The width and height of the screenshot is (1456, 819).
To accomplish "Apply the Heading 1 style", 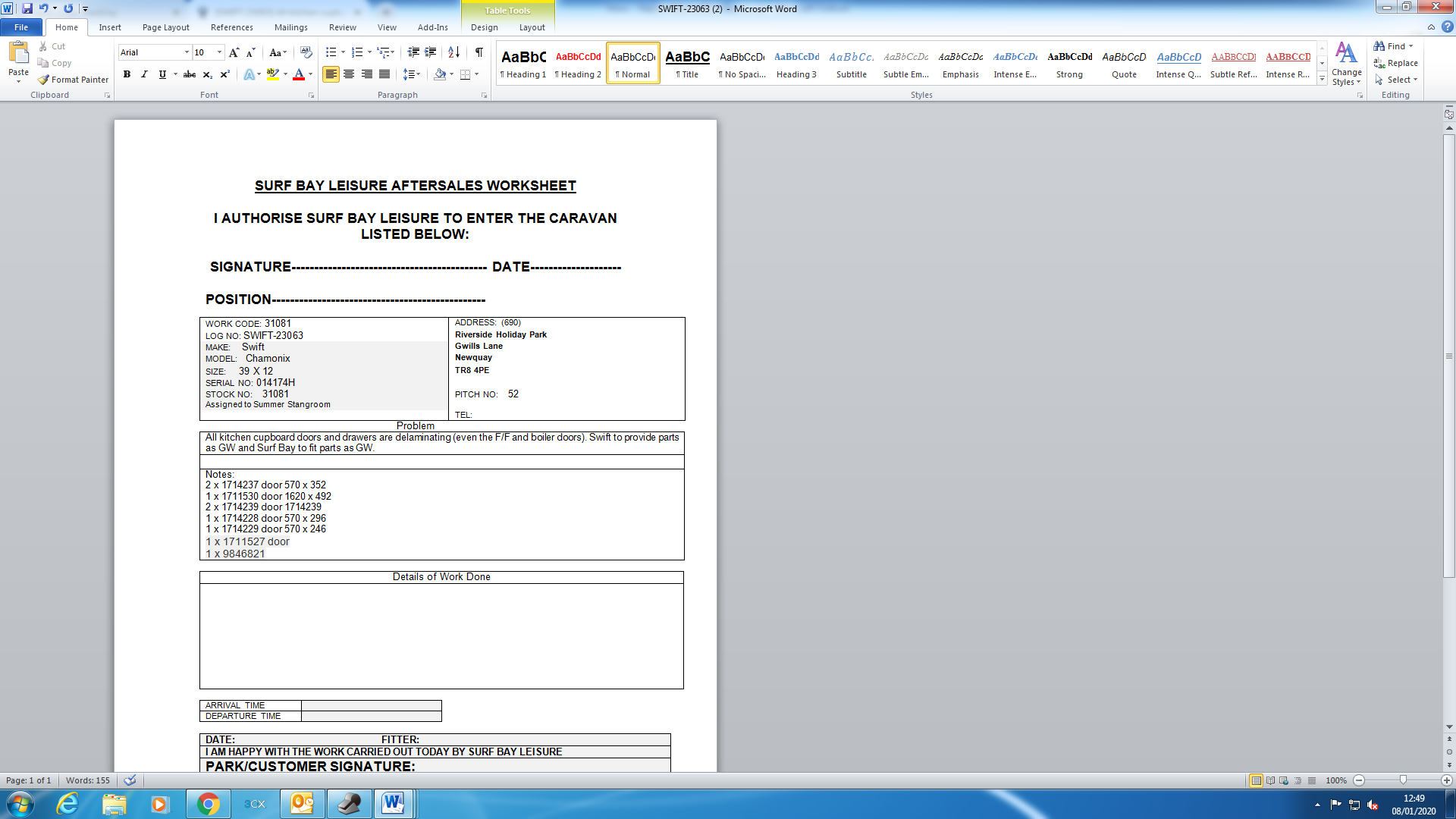I will tap(523, 64).
